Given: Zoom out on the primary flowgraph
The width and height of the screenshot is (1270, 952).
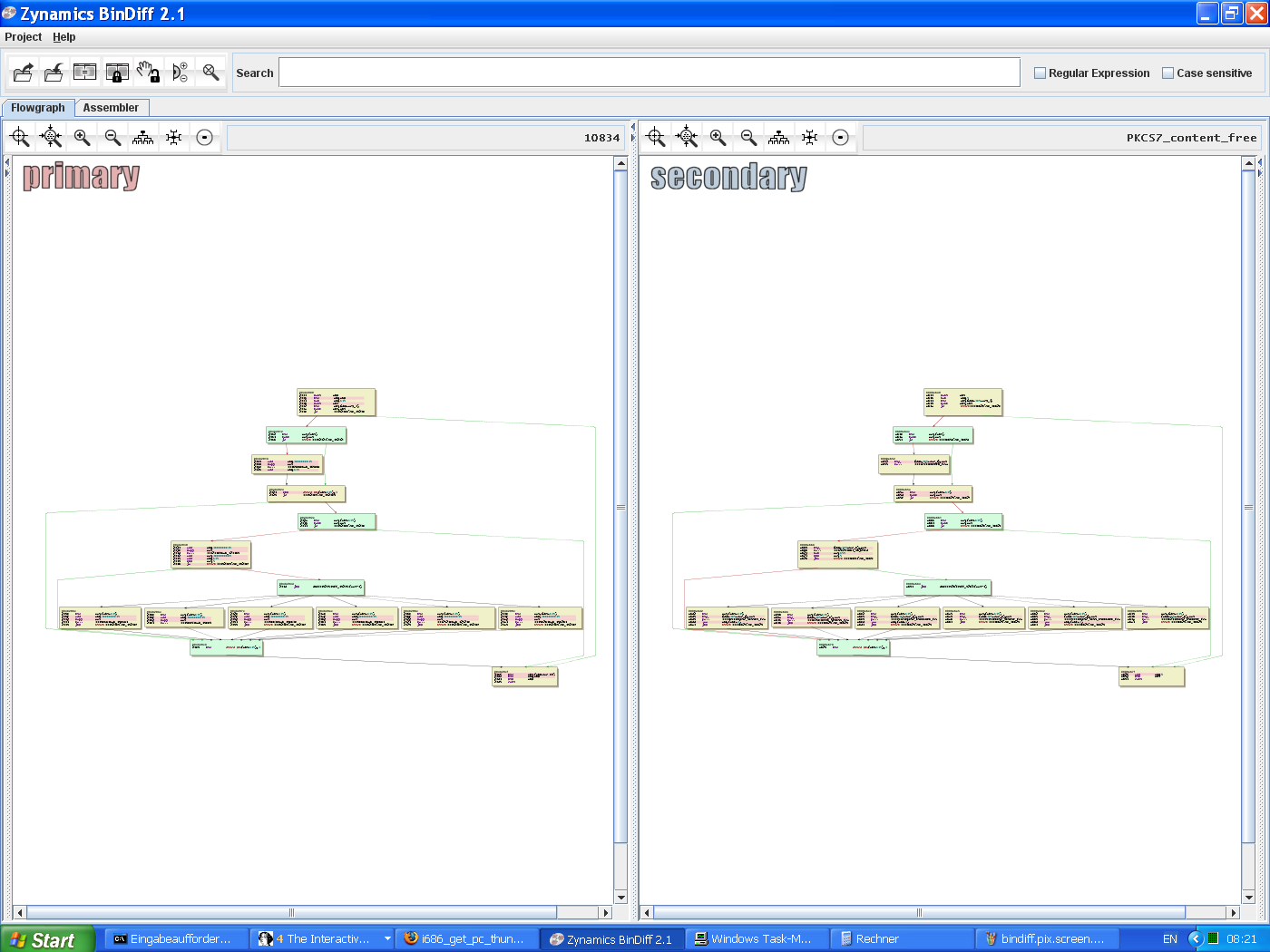Looking at the screenshot, I should pyautogui.click(x=113, y=138).
